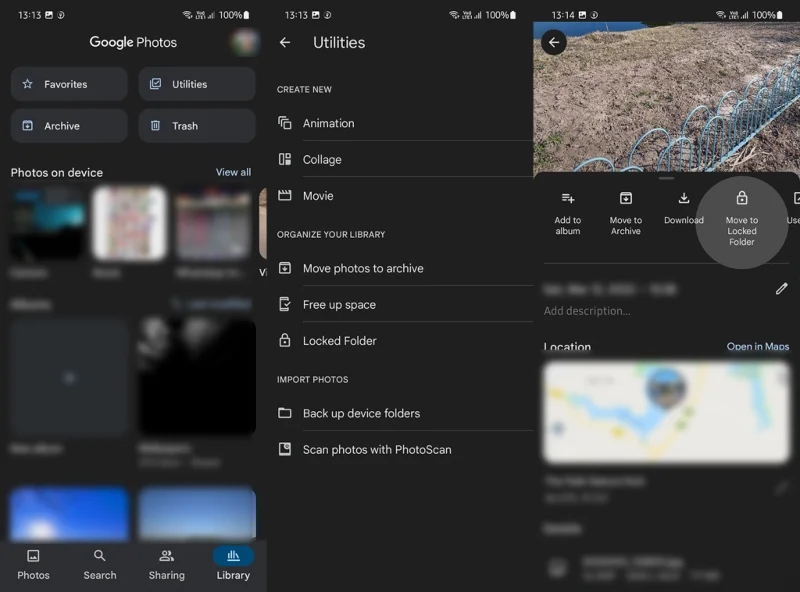Switch to the Search tab
This screenshot has width=800, height=592.
tap(100, 565)
